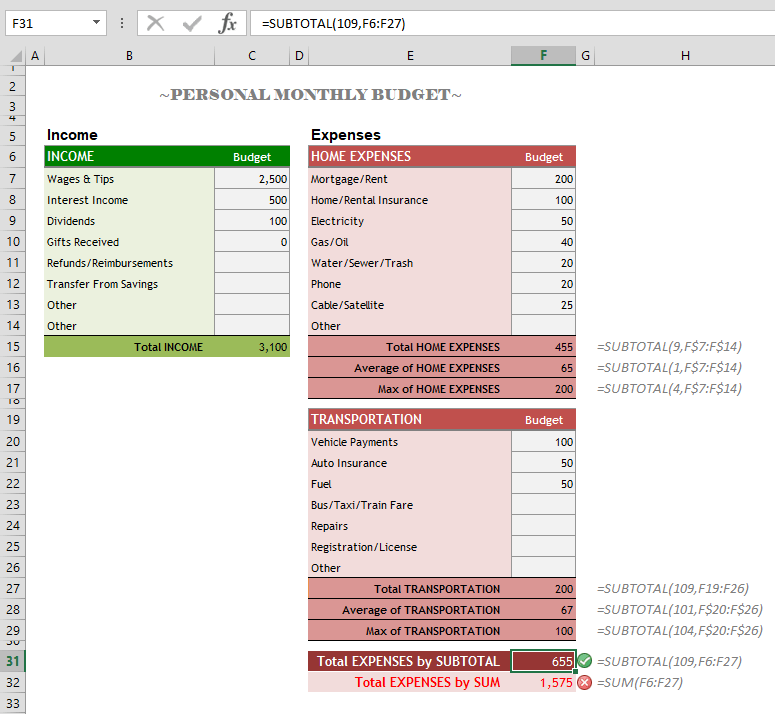Select column B header

pyautogui.click(x=129, y=56)
